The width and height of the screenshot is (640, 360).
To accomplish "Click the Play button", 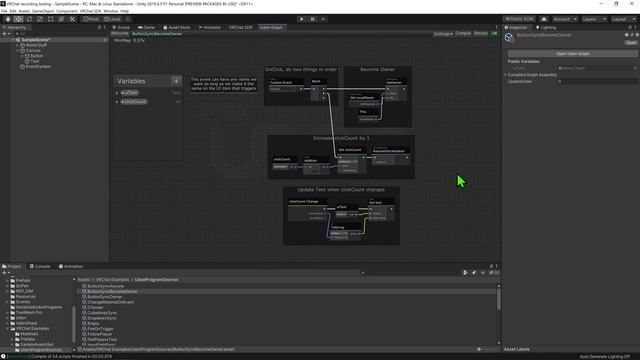I will (302, 19).
